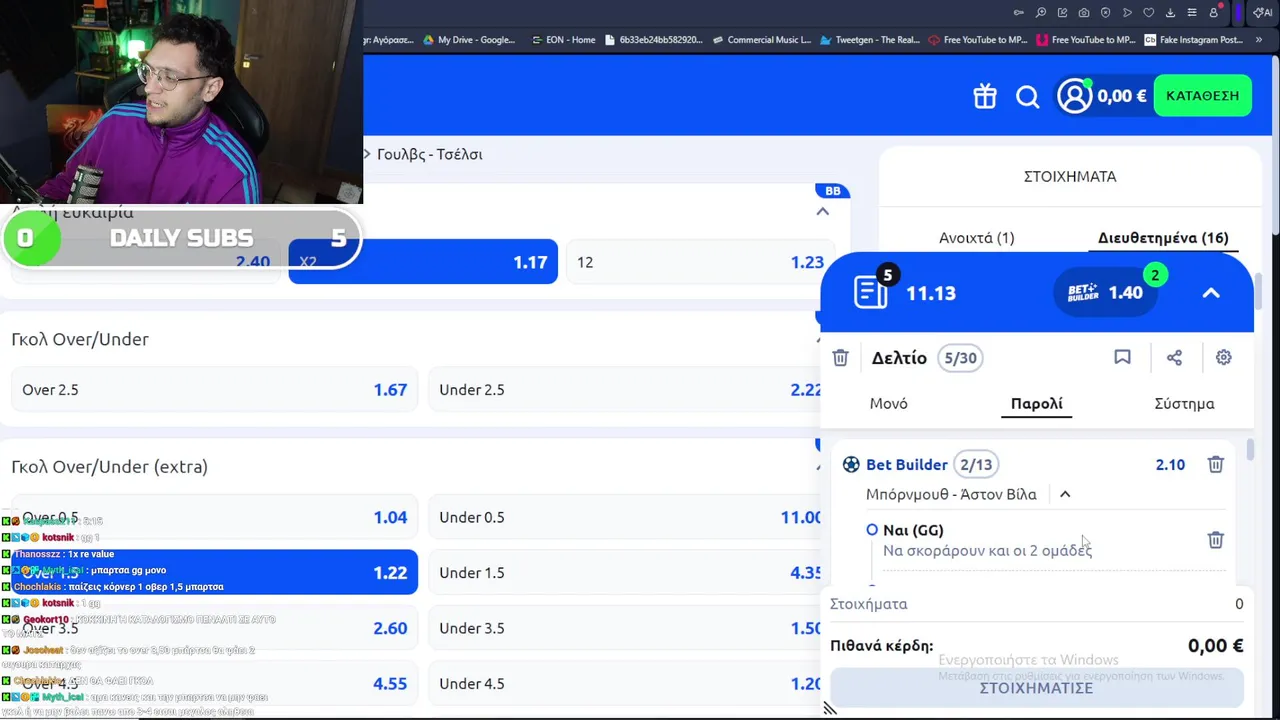Click the Γουλβς - Τσέλσι breadcrumb
Image resolution: width=1280 pixels, height=720 pixels.
429,154
